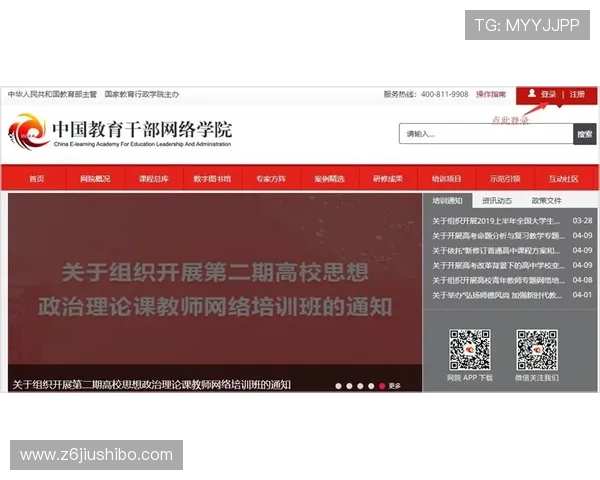Screen dimensions: 600x480
Task: Click 国家教育行政学院主办 text
Action: [142, 94]
